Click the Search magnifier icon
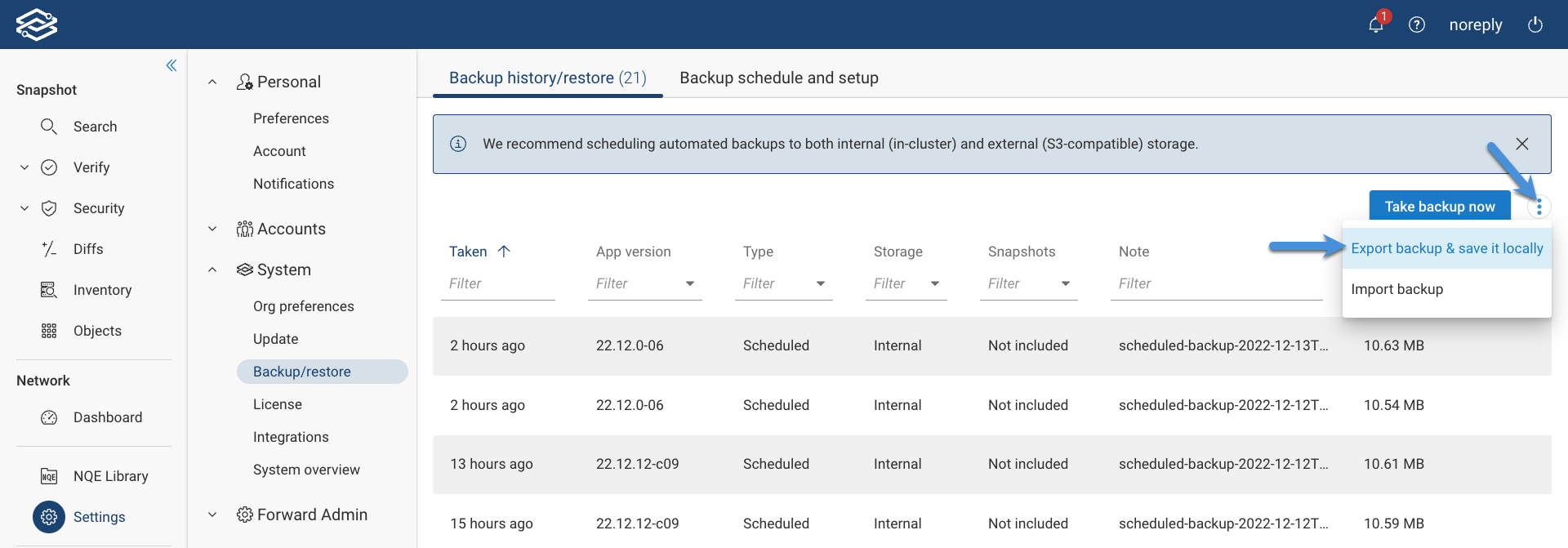 point(49,127)
